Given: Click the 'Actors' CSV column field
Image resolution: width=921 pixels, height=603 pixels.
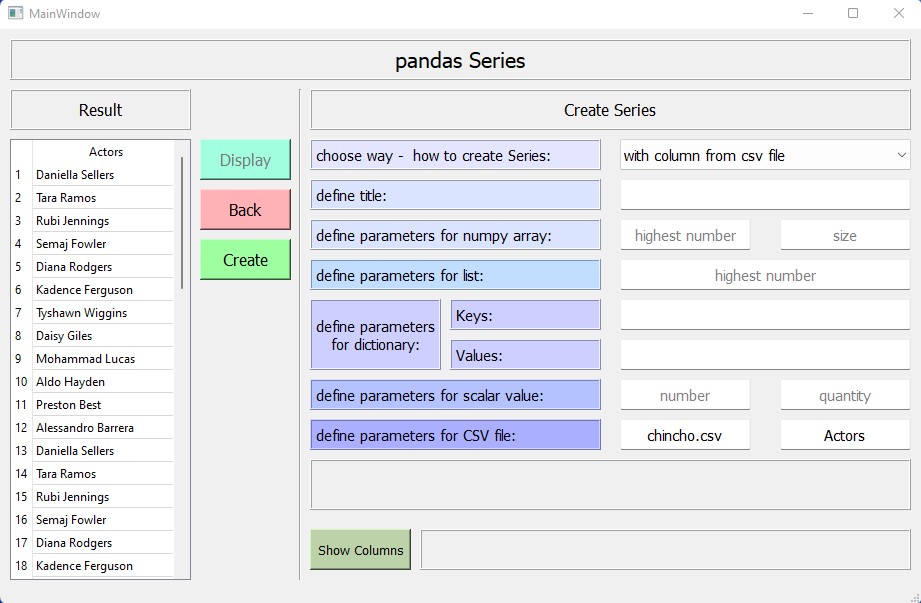Looking at the screenshot, I should coord(844,435).
